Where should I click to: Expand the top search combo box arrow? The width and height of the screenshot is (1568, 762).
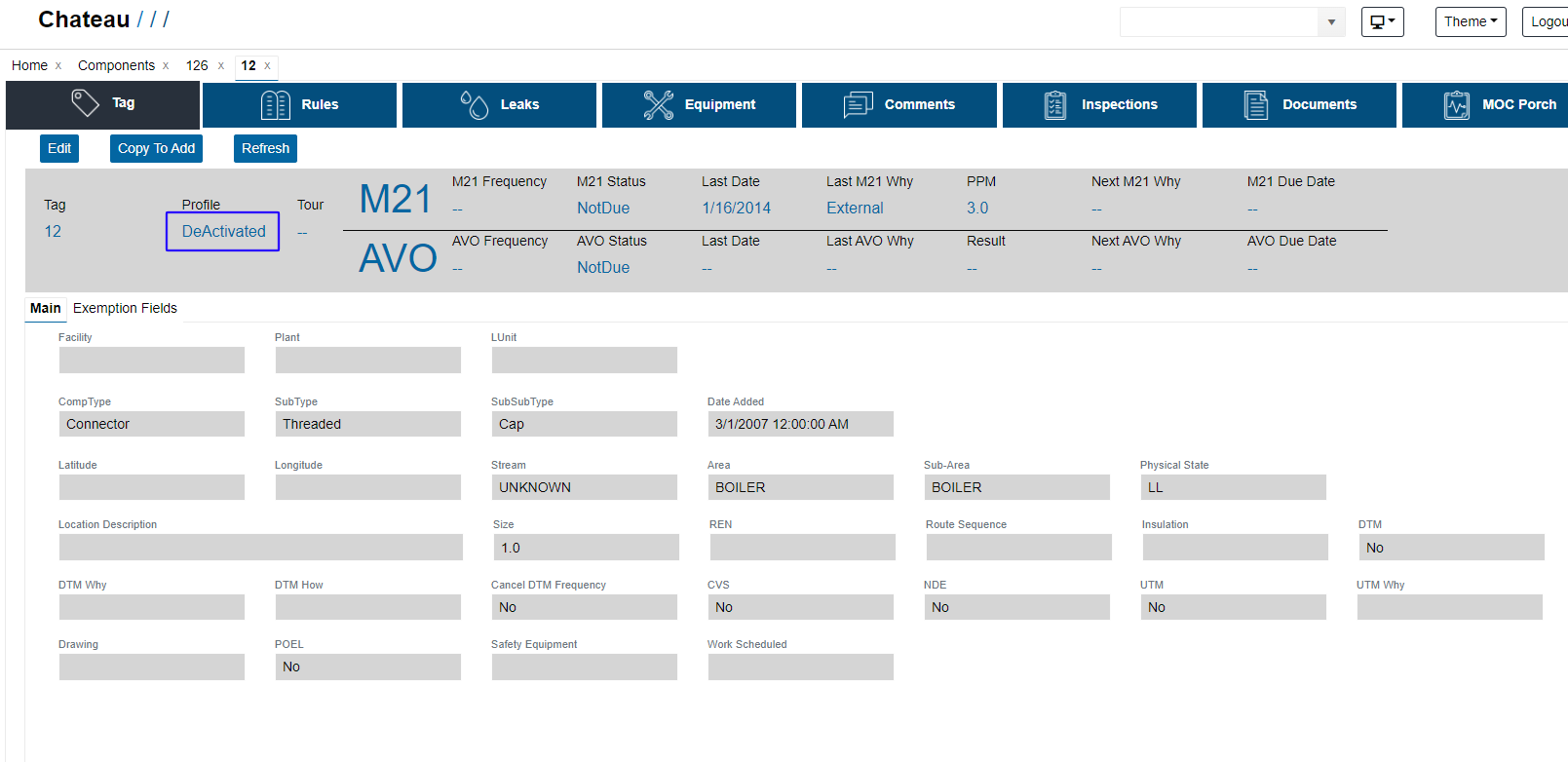[x=1331, y=21]
